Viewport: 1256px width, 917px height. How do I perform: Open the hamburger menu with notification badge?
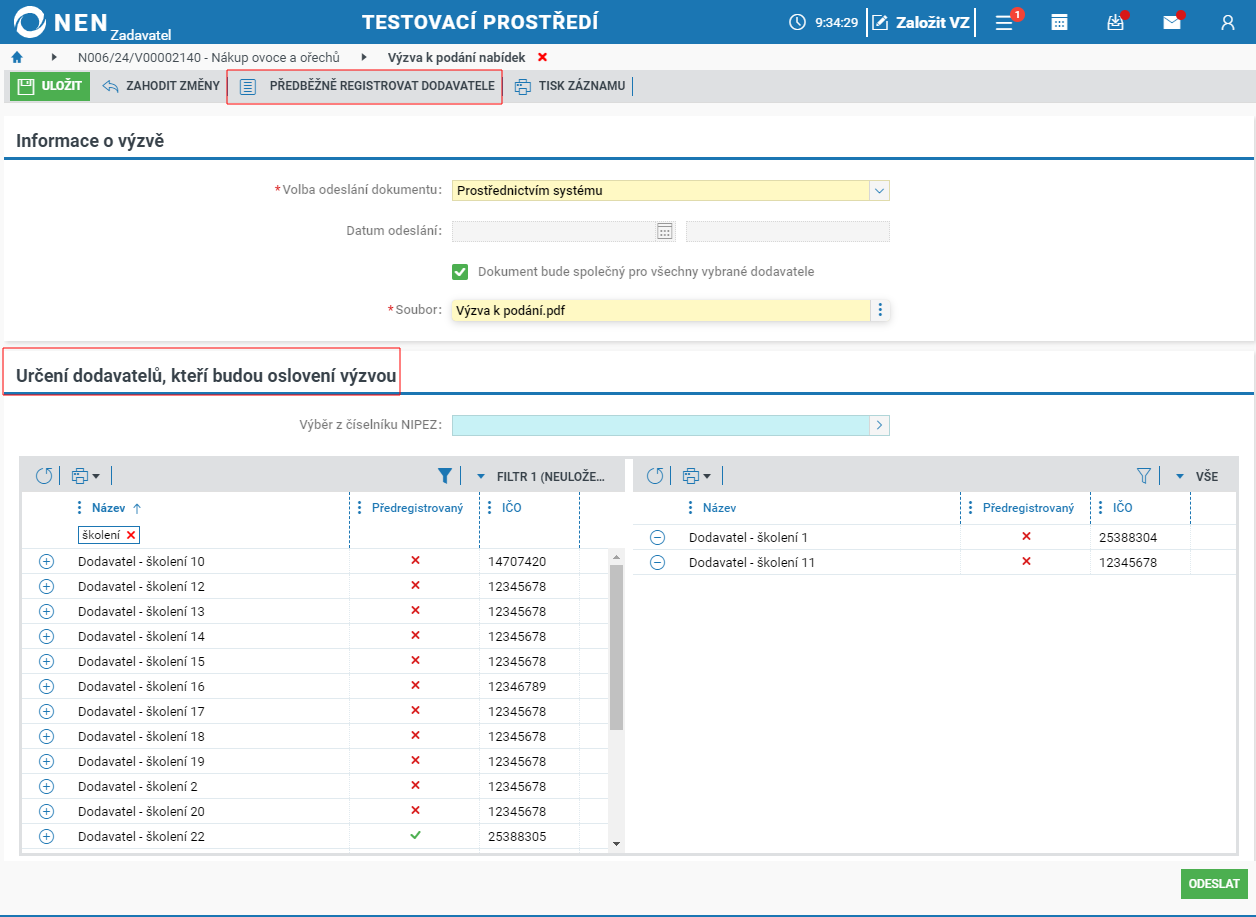pyautogui.click(x=1005, y=22)
